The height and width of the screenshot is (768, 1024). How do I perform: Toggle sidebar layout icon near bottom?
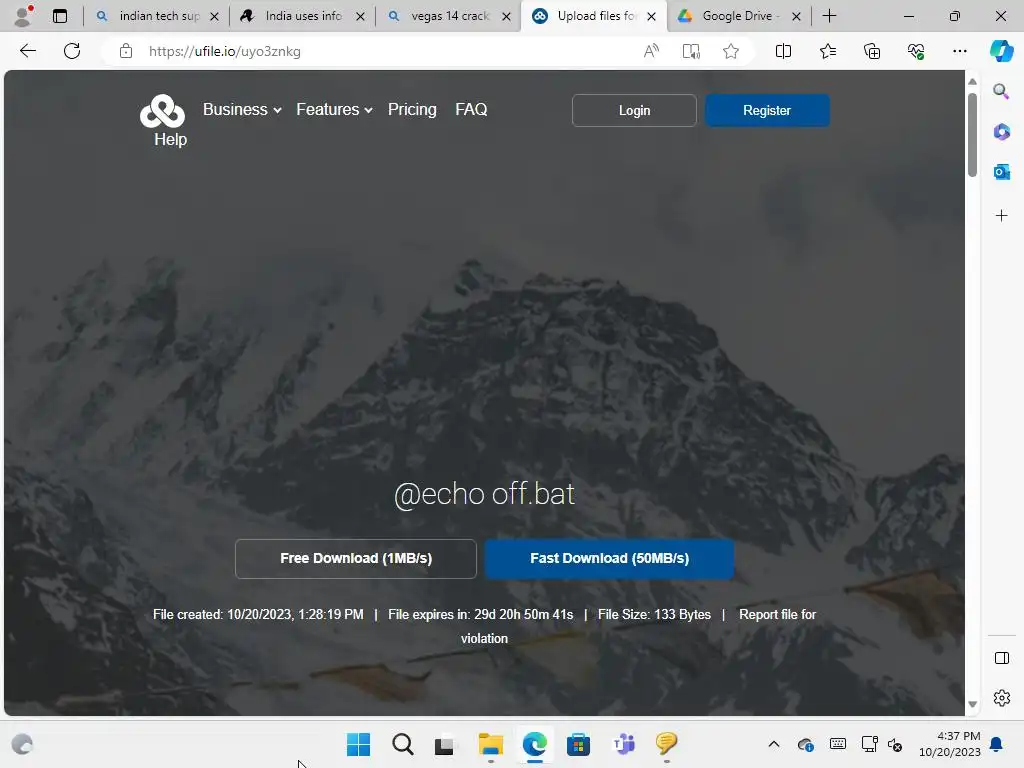pyautogui.click(x=1001, y=658)
